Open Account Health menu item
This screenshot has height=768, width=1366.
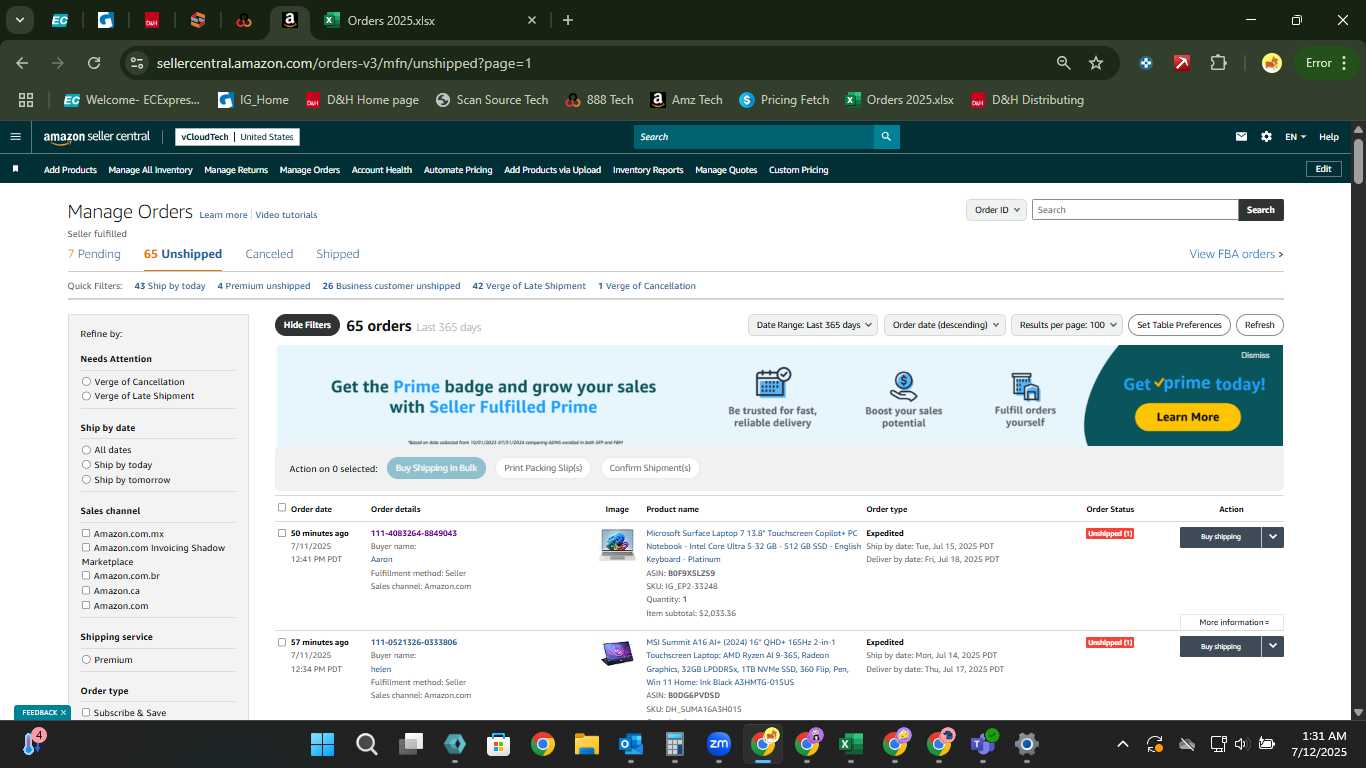[382, 170]
